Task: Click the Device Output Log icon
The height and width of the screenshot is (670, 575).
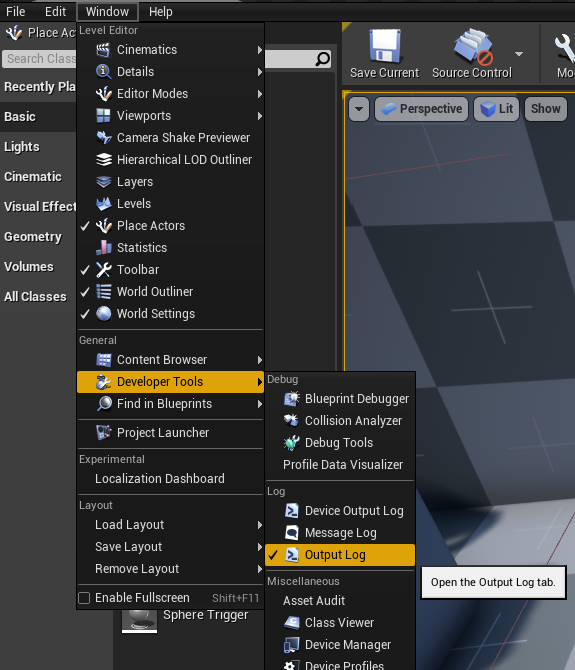Action: pyautogui.click(x=291, y=511)
